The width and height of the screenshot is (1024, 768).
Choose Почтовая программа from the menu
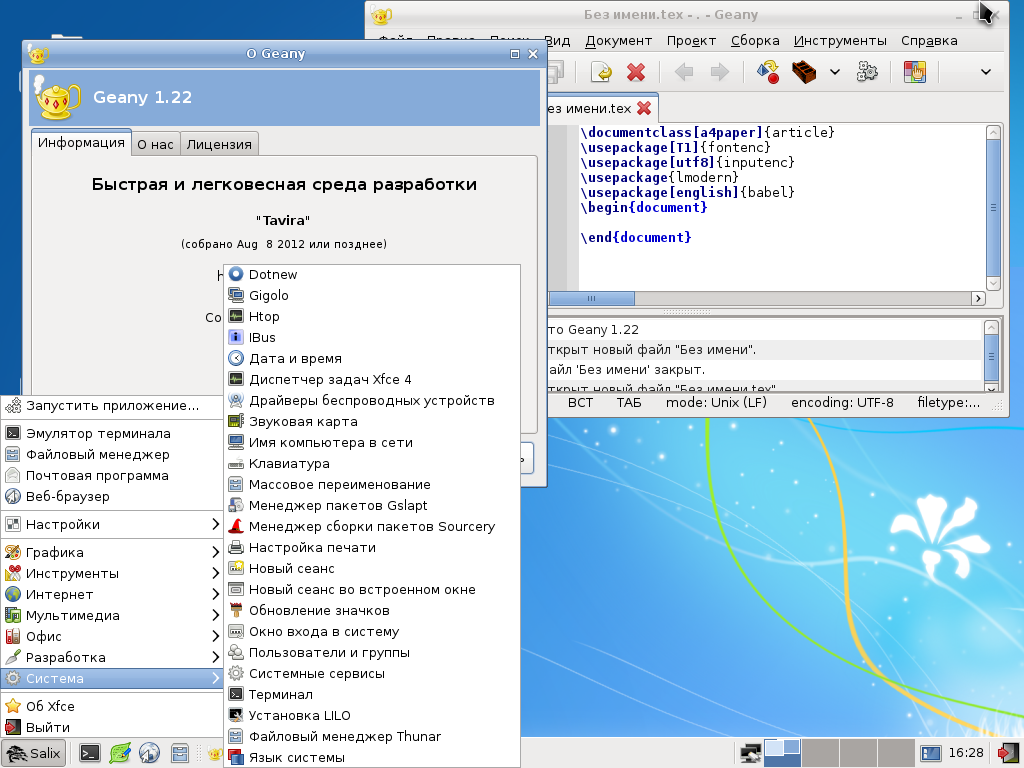coord(112,475)
